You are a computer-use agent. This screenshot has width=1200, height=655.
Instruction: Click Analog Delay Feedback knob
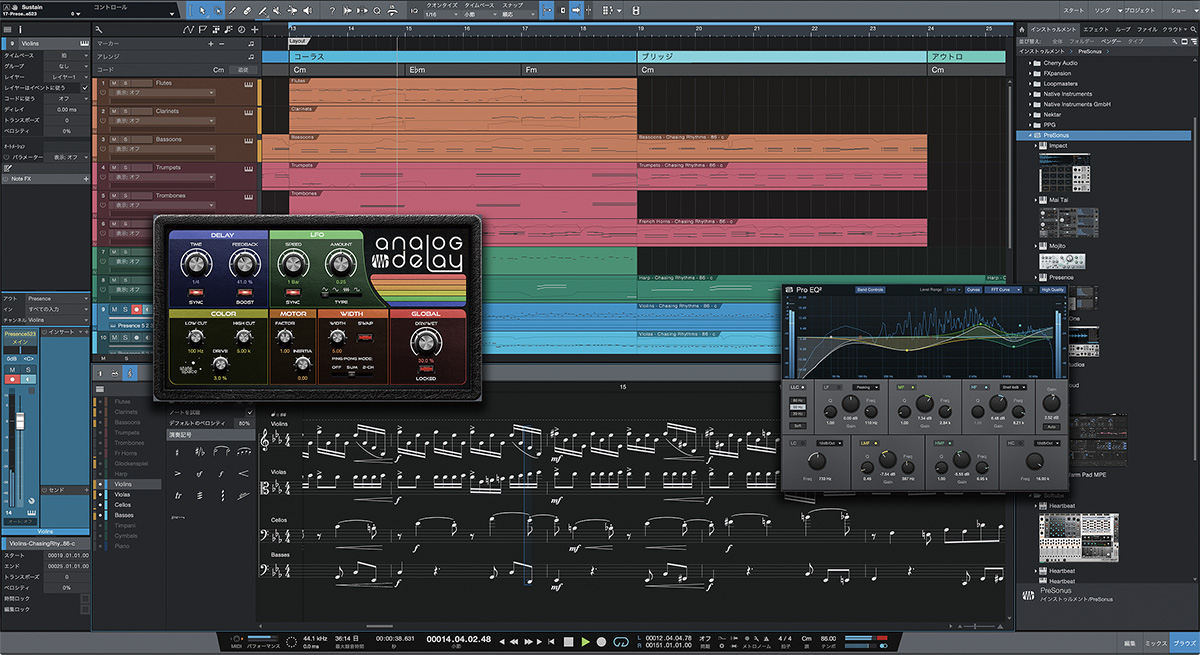click(x=244, y=265)
